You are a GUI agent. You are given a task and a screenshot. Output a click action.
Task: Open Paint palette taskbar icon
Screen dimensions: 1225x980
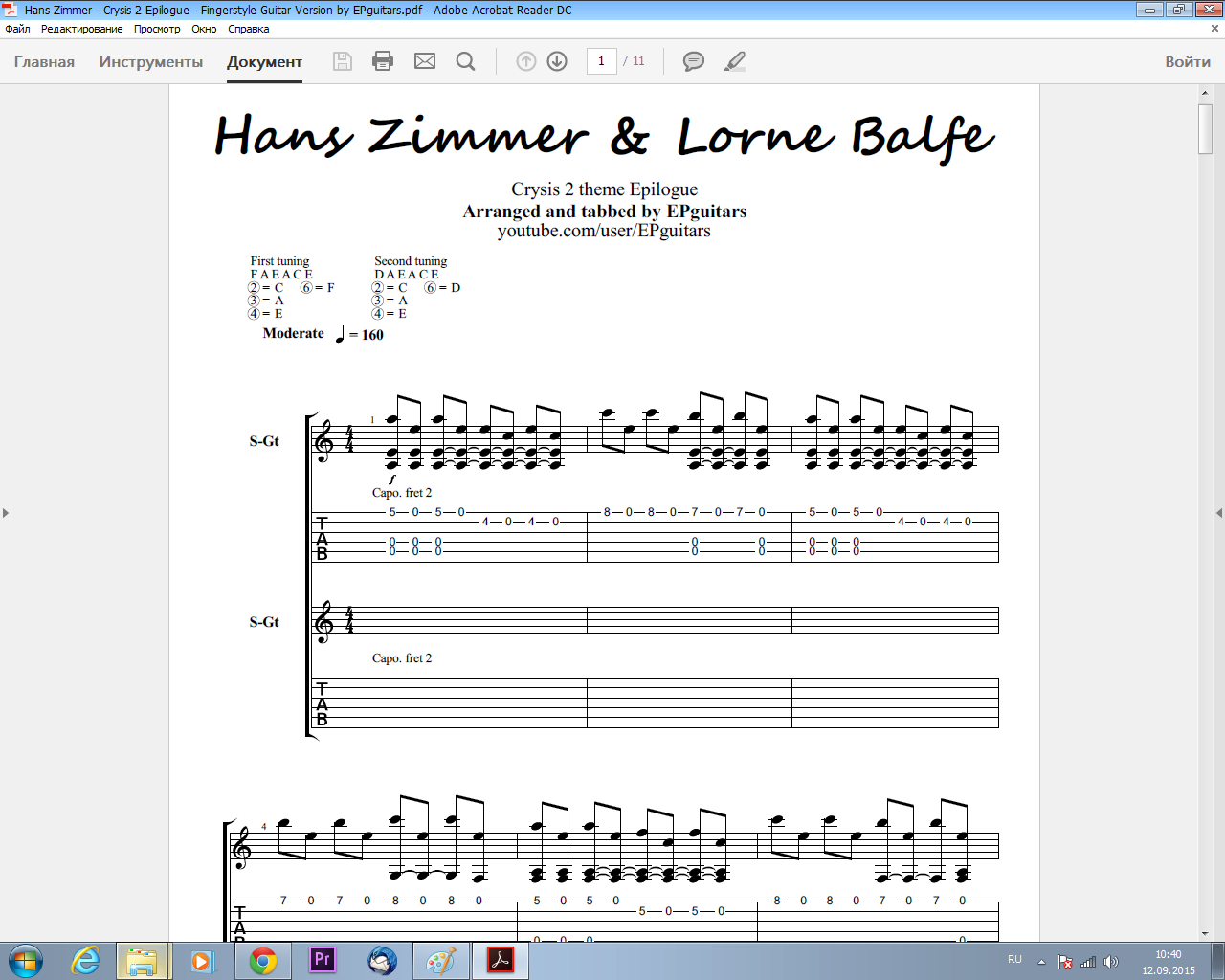coord(441,960)
